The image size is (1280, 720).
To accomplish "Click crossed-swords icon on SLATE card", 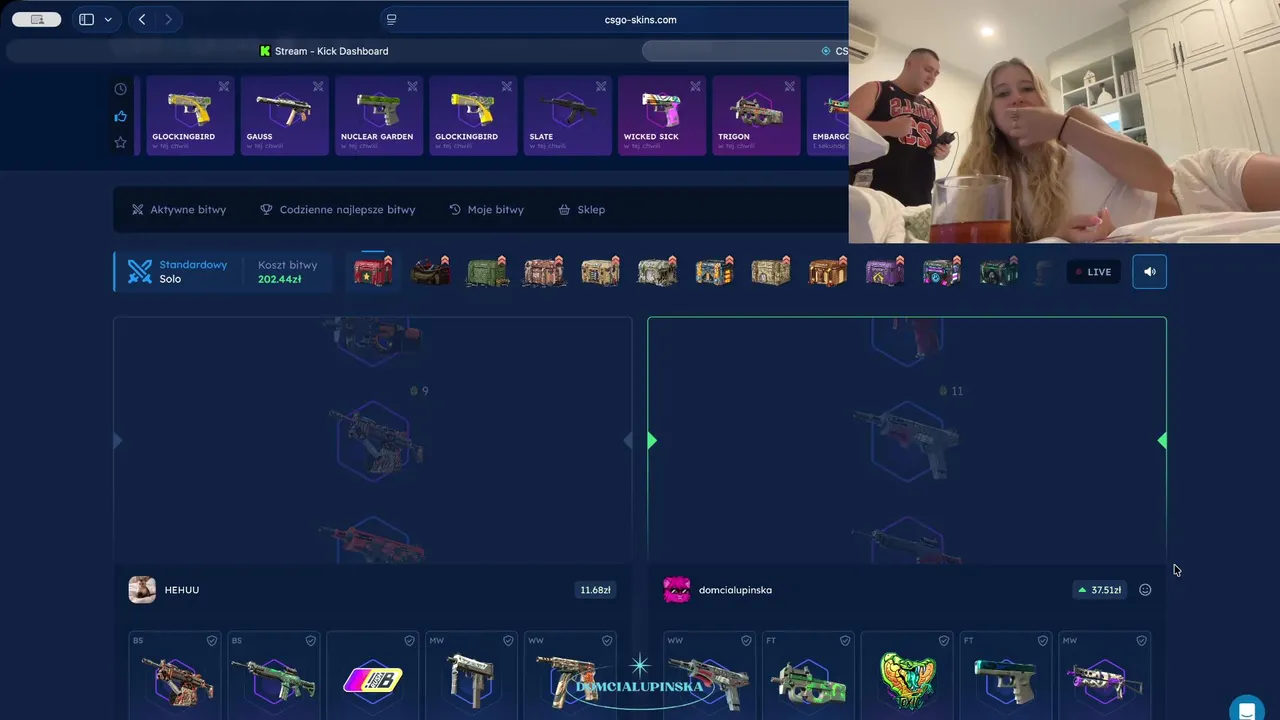I will 601,87.
